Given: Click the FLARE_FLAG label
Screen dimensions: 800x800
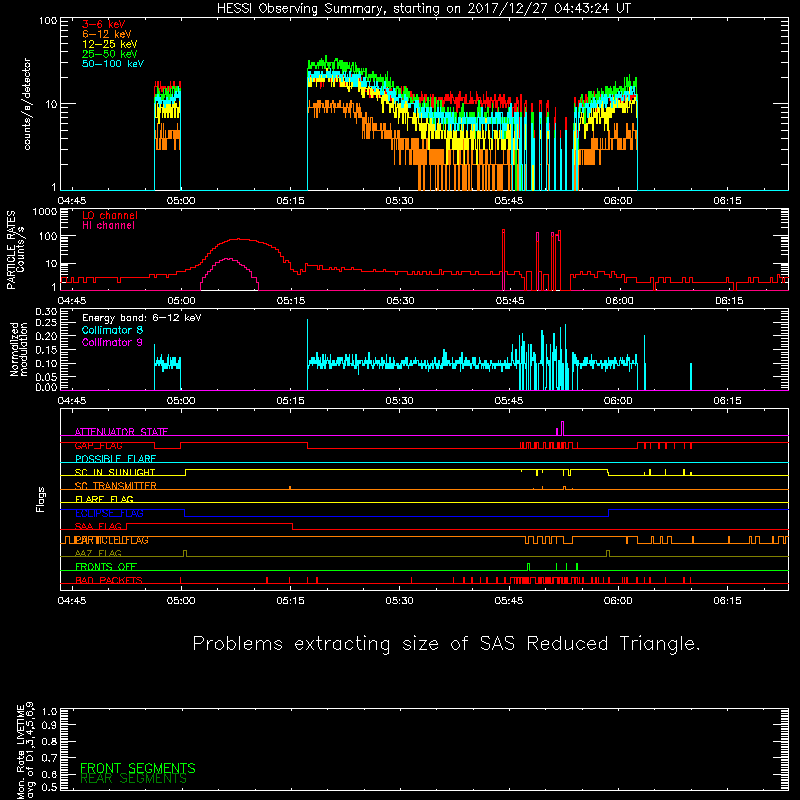Looking at the screenshot, I should [104, 499].
